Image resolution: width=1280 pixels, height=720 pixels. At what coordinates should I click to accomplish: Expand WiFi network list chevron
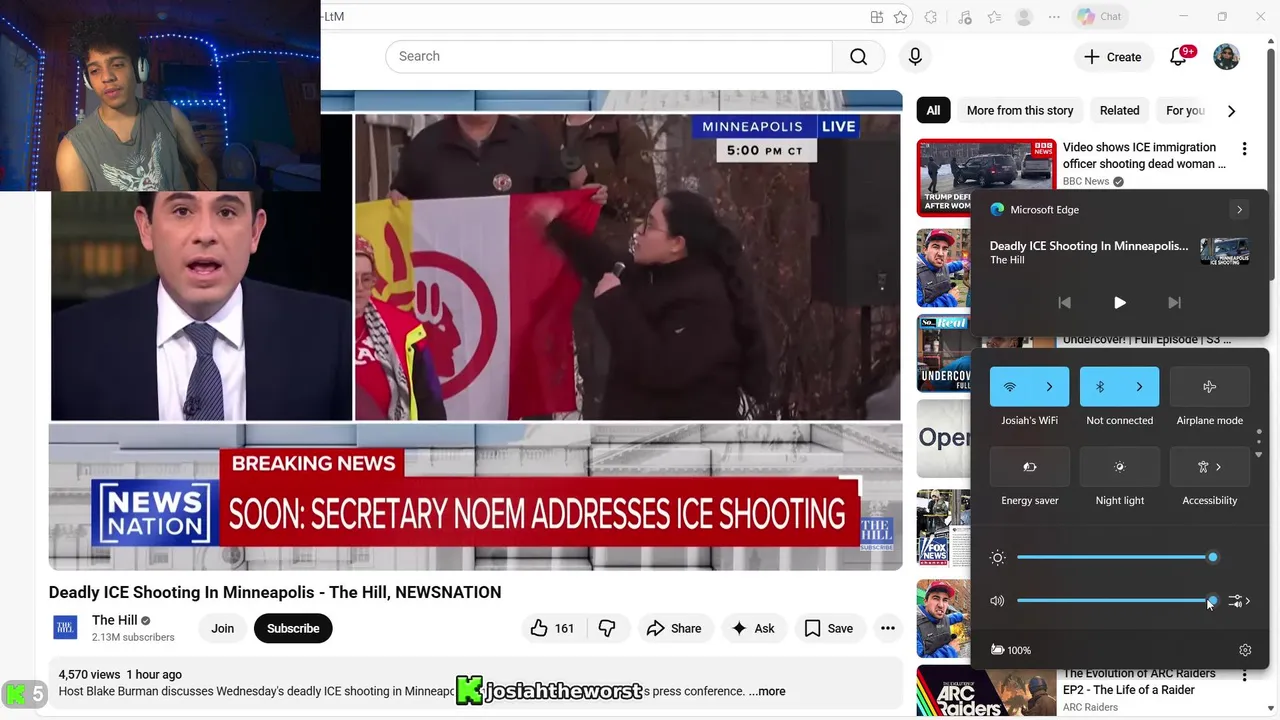pyautogui.click(x=1050, y=387)
